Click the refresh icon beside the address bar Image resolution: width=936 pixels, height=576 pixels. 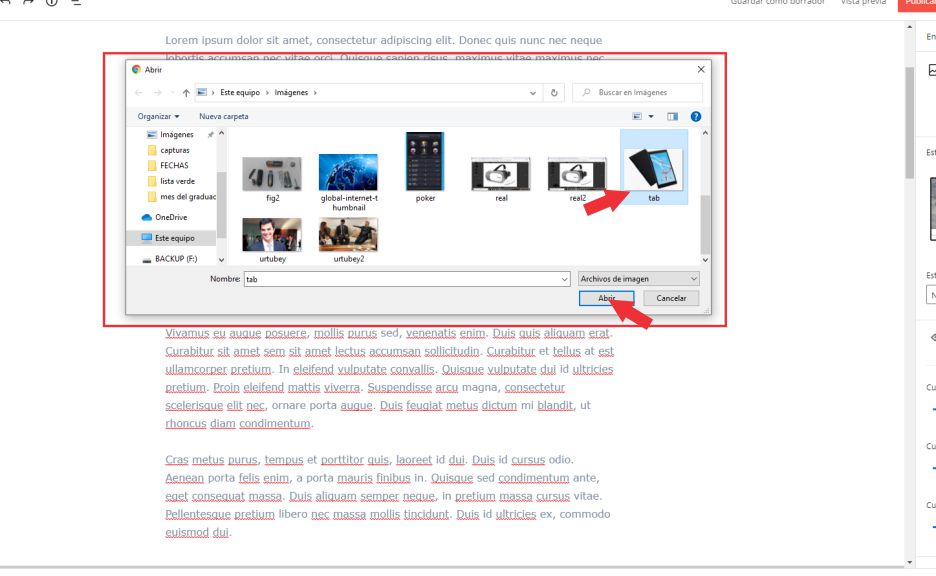click(x=555, y=92)
